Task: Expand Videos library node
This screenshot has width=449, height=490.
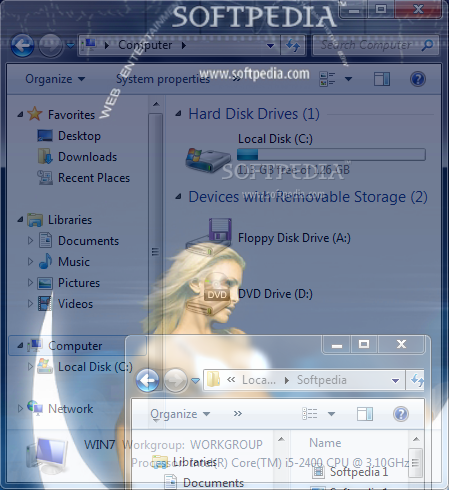Action: click(x=30, y=303)
